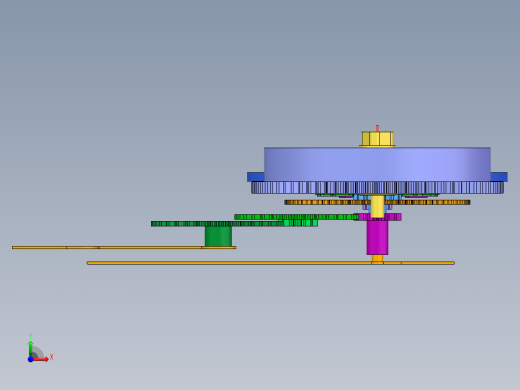
Task: Click the red X axis arrow of the triad
Action: pyautogui.click(x=41, y=359)
